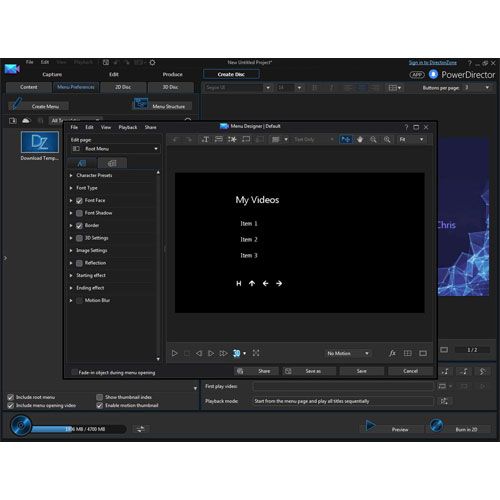Open the fullscreen preview icon
The image size is (500, 500).
click(256, 353)
